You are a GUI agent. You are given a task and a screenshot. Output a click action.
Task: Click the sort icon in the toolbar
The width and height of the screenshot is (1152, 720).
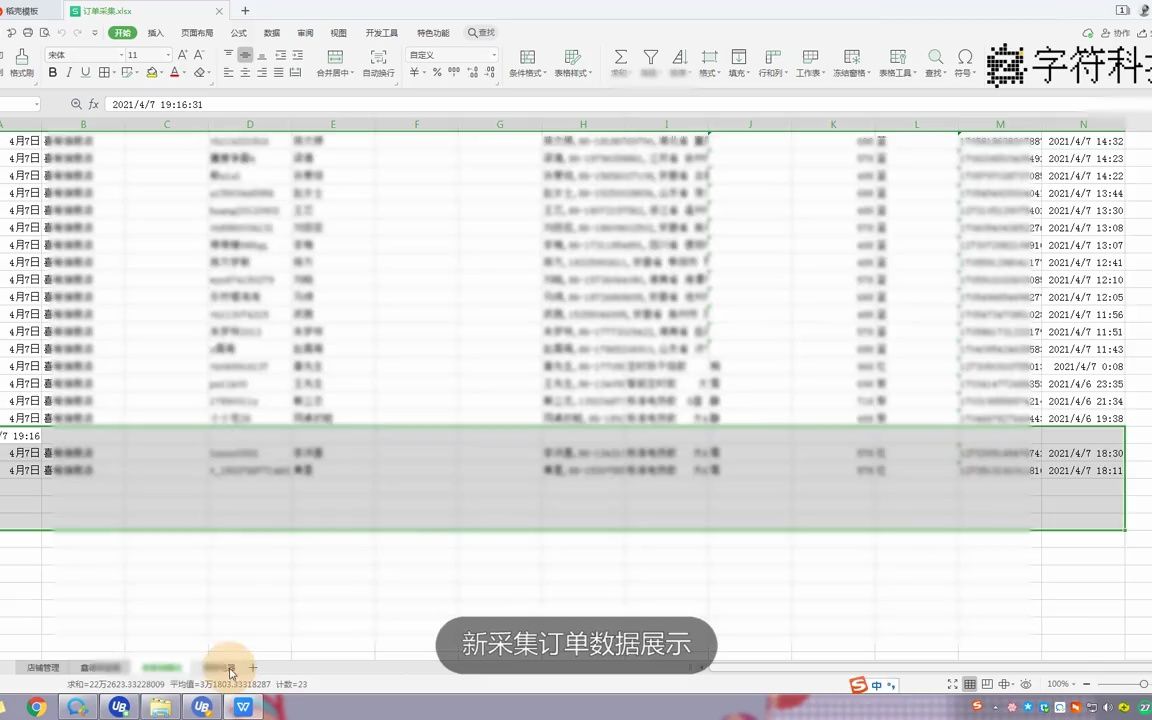(679, 56)
